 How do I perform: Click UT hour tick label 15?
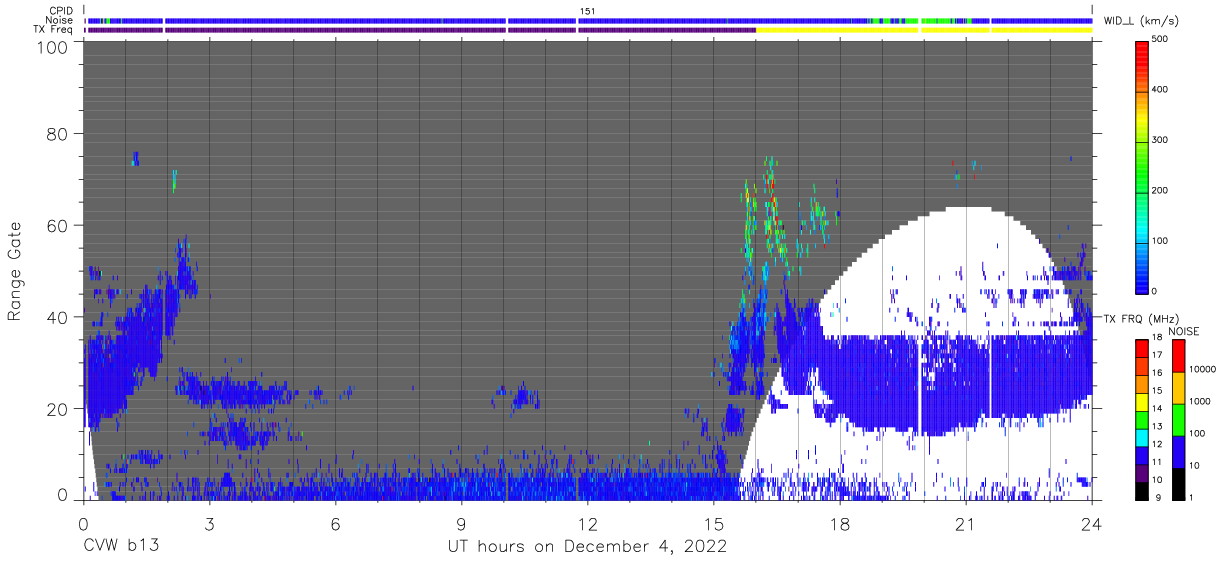point(713,523)
